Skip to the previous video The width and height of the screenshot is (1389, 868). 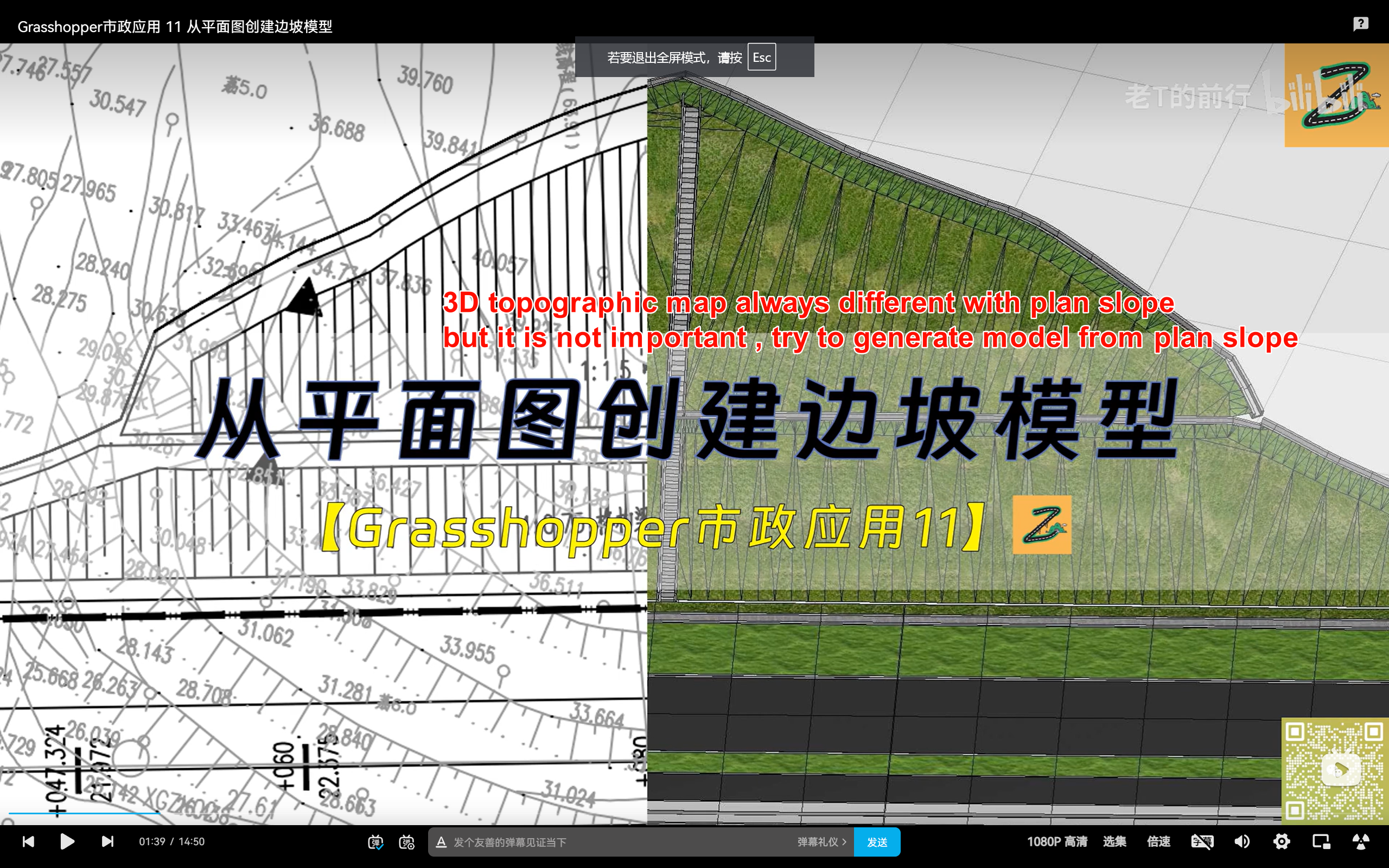[28, 841]
